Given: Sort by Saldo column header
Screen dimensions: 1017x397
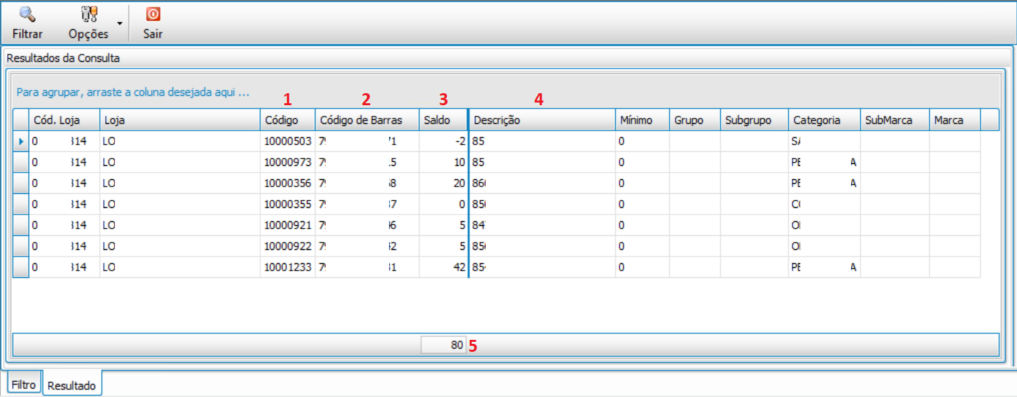Looking at the screenshot, I should point(443,120).
